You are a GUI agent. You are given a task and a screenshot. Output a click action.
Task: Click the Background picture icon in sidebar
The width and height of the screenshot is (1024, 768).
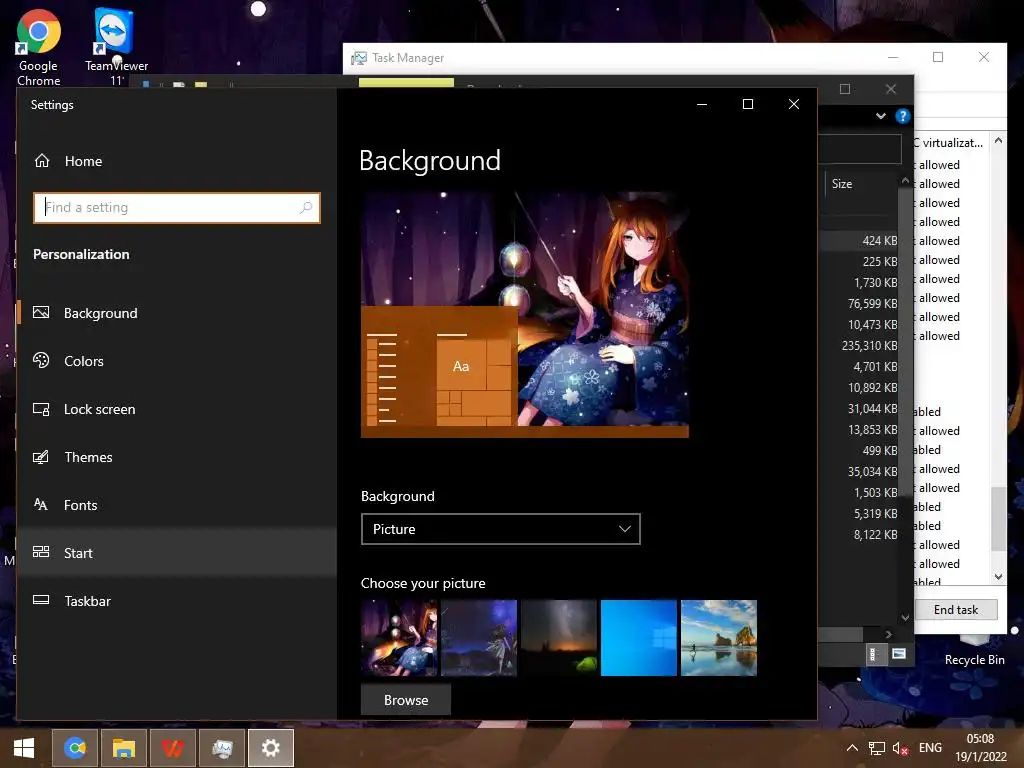pyautogui.click(x=41, y=312)
